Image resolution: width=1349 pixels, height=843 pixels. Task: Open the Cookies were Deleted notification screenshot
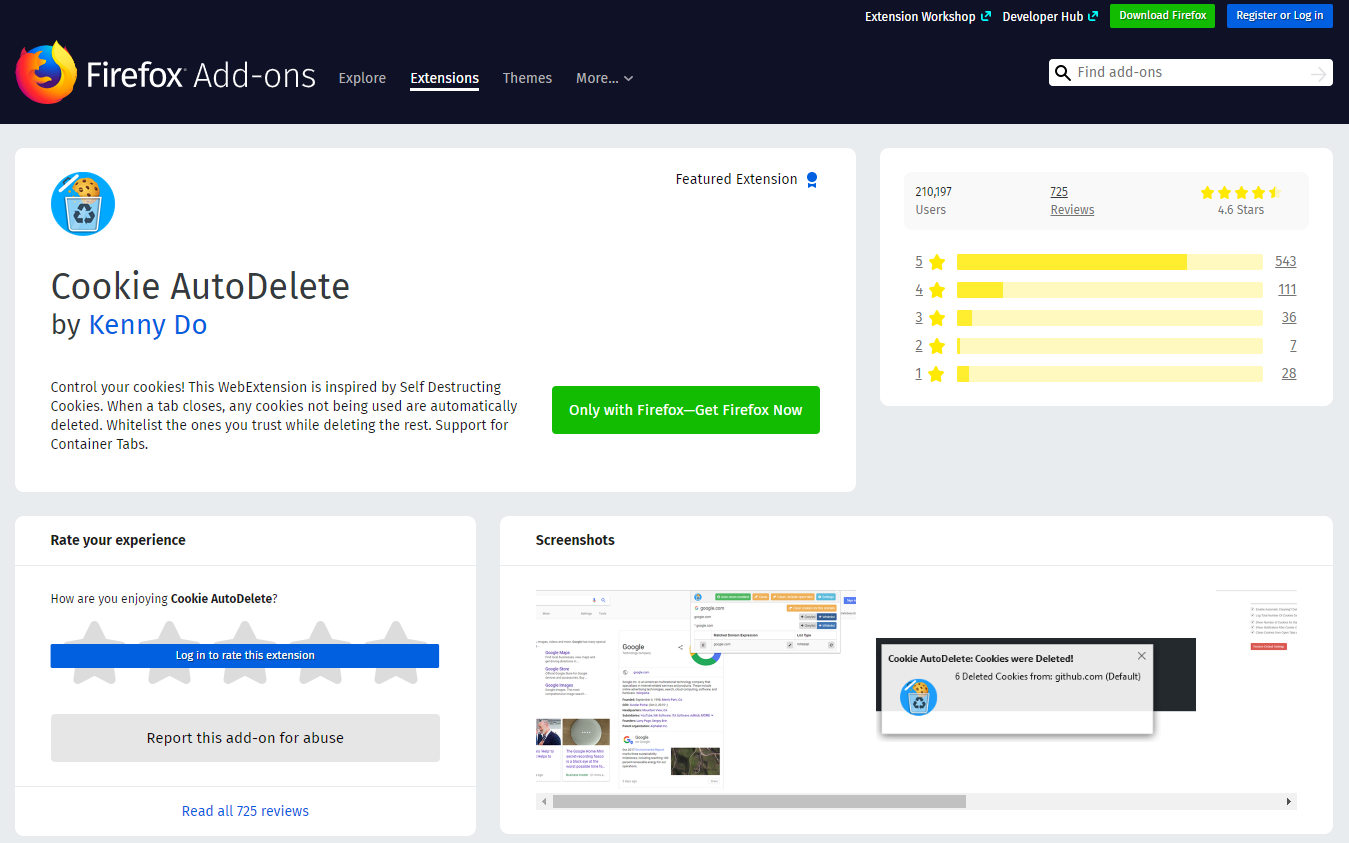[1036, 690]
